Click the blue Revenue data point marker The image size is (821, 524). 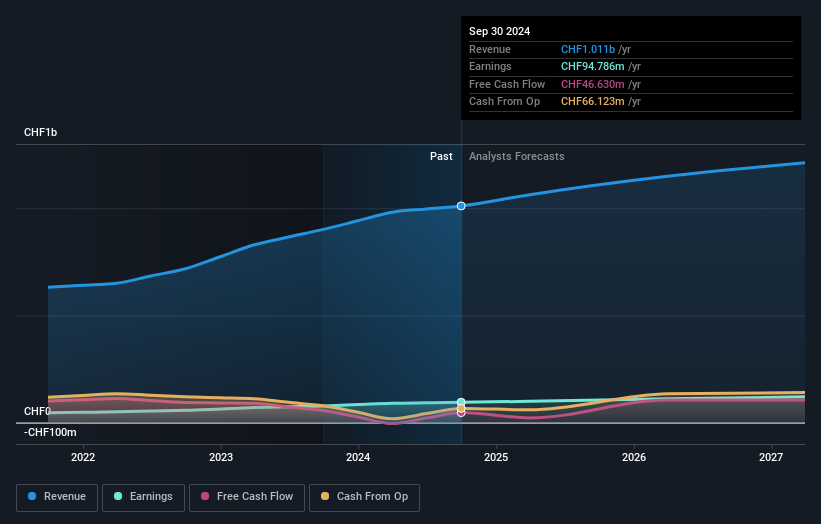(461, 206)
